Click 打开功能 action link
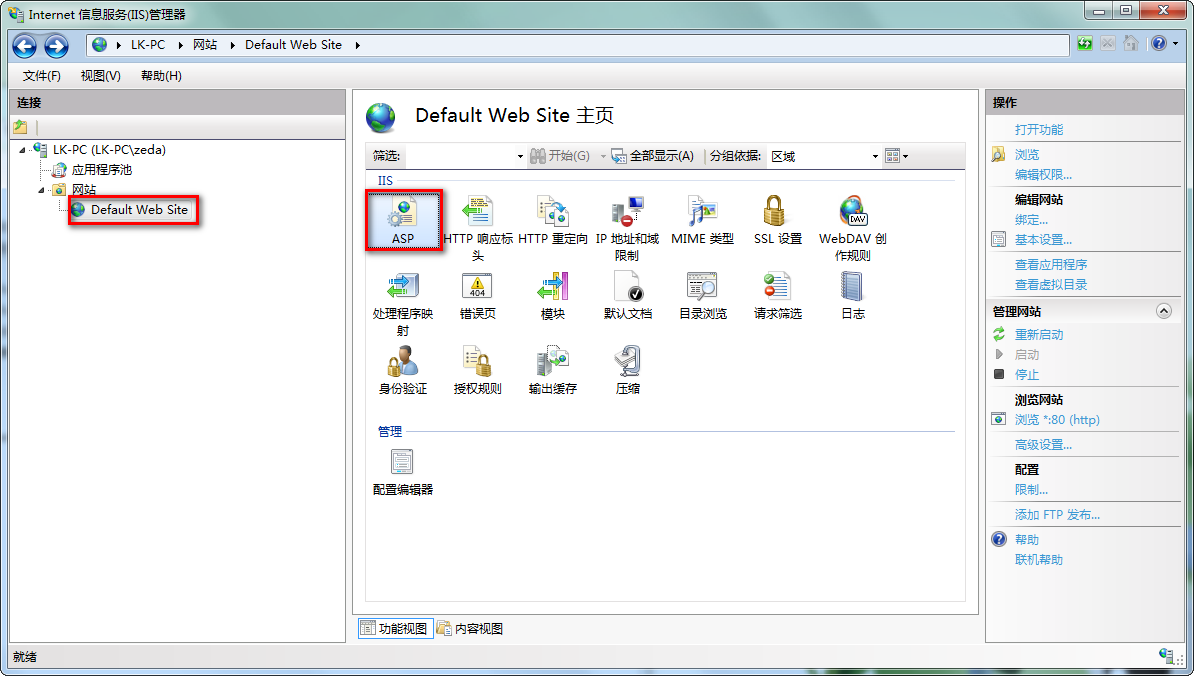The width and height of the screenshot is (1194, 676). click(1039, 129)
